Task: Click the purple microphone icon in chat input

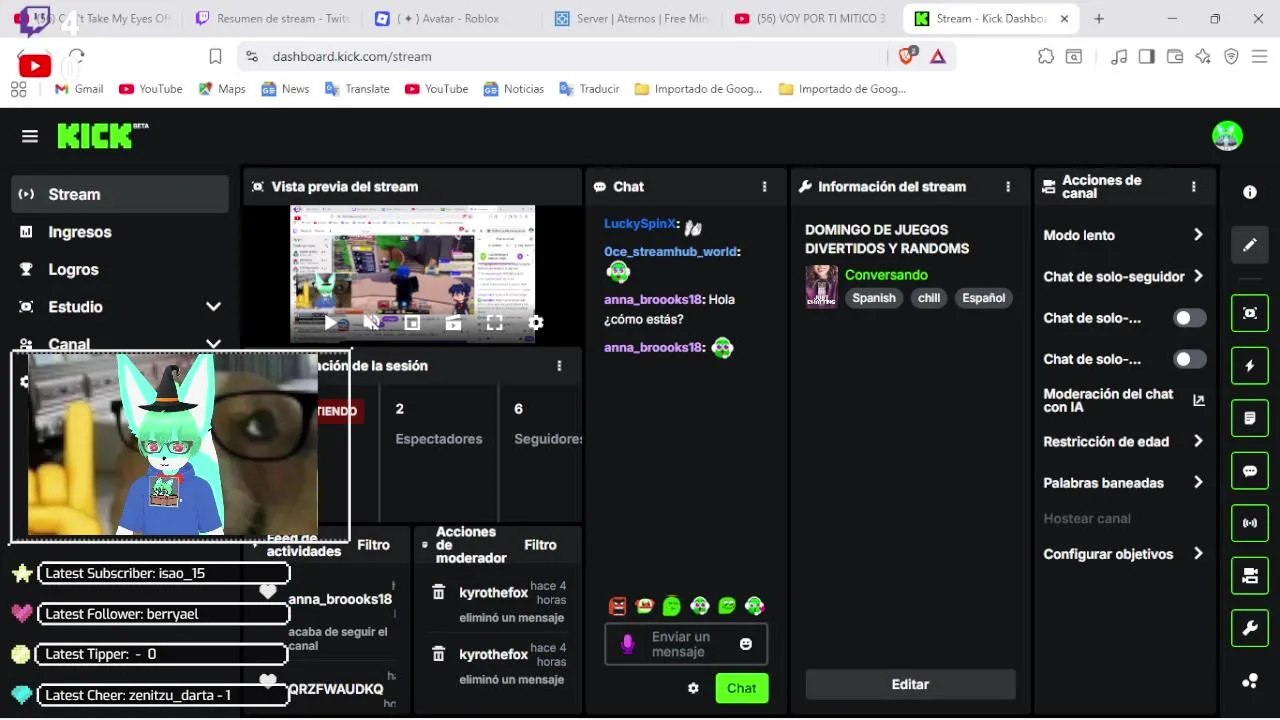Action: tap(628, 644)
